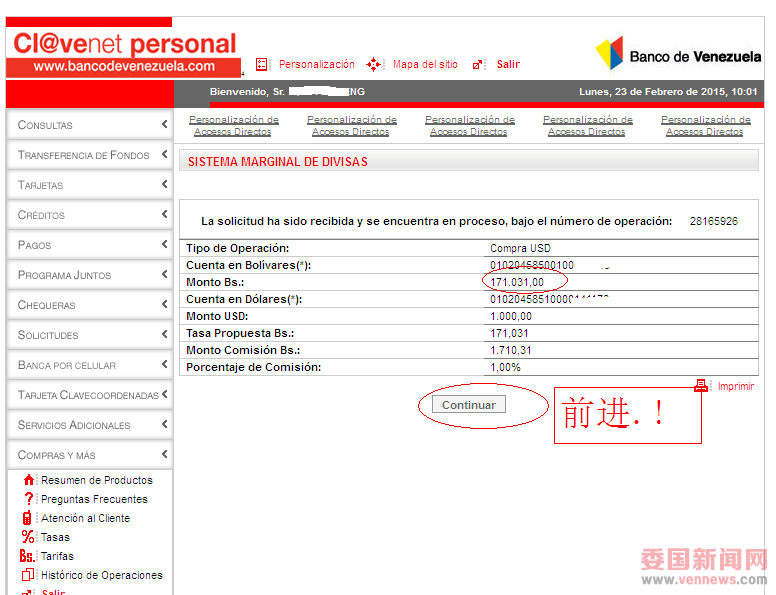Expand the Tarjetas menu chevron
This screenshot has width=776, height=595.
(x=165, y=184)
